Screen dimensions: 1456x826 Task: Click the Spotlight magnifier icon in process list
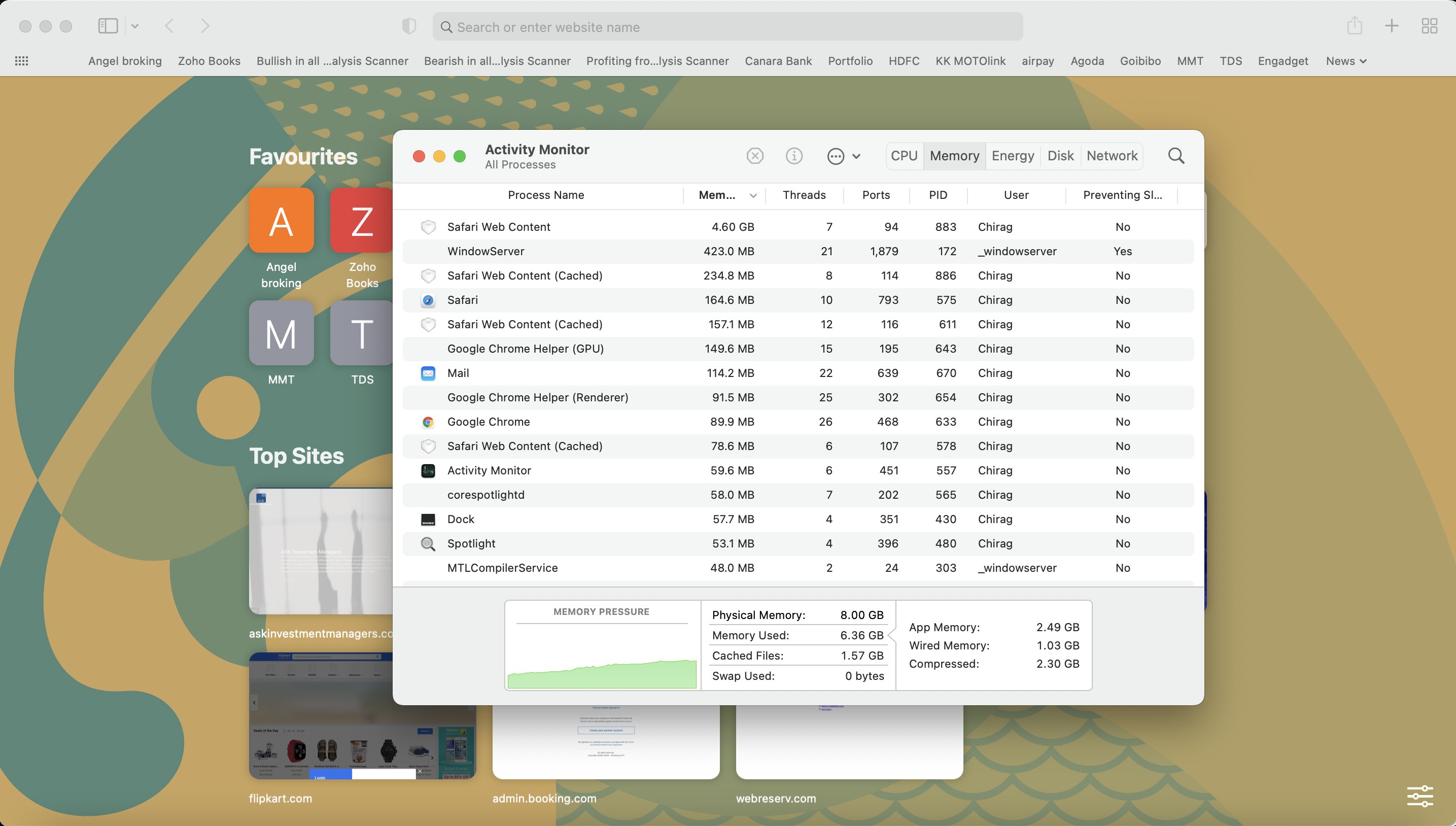428,543
